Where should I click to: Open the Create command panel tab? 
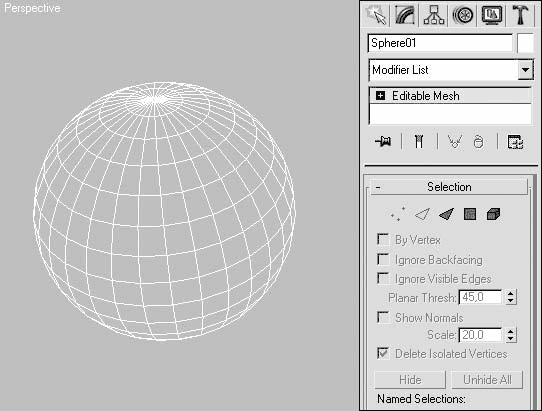click(376, 15)
